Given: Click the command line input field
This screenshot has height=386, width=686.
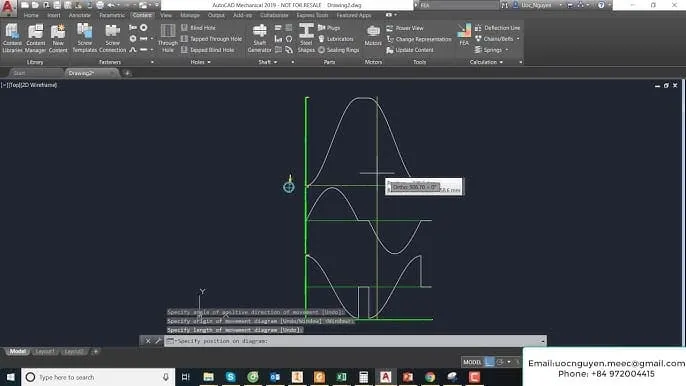Looking at the screenshot, I should (x=355, y=341).
